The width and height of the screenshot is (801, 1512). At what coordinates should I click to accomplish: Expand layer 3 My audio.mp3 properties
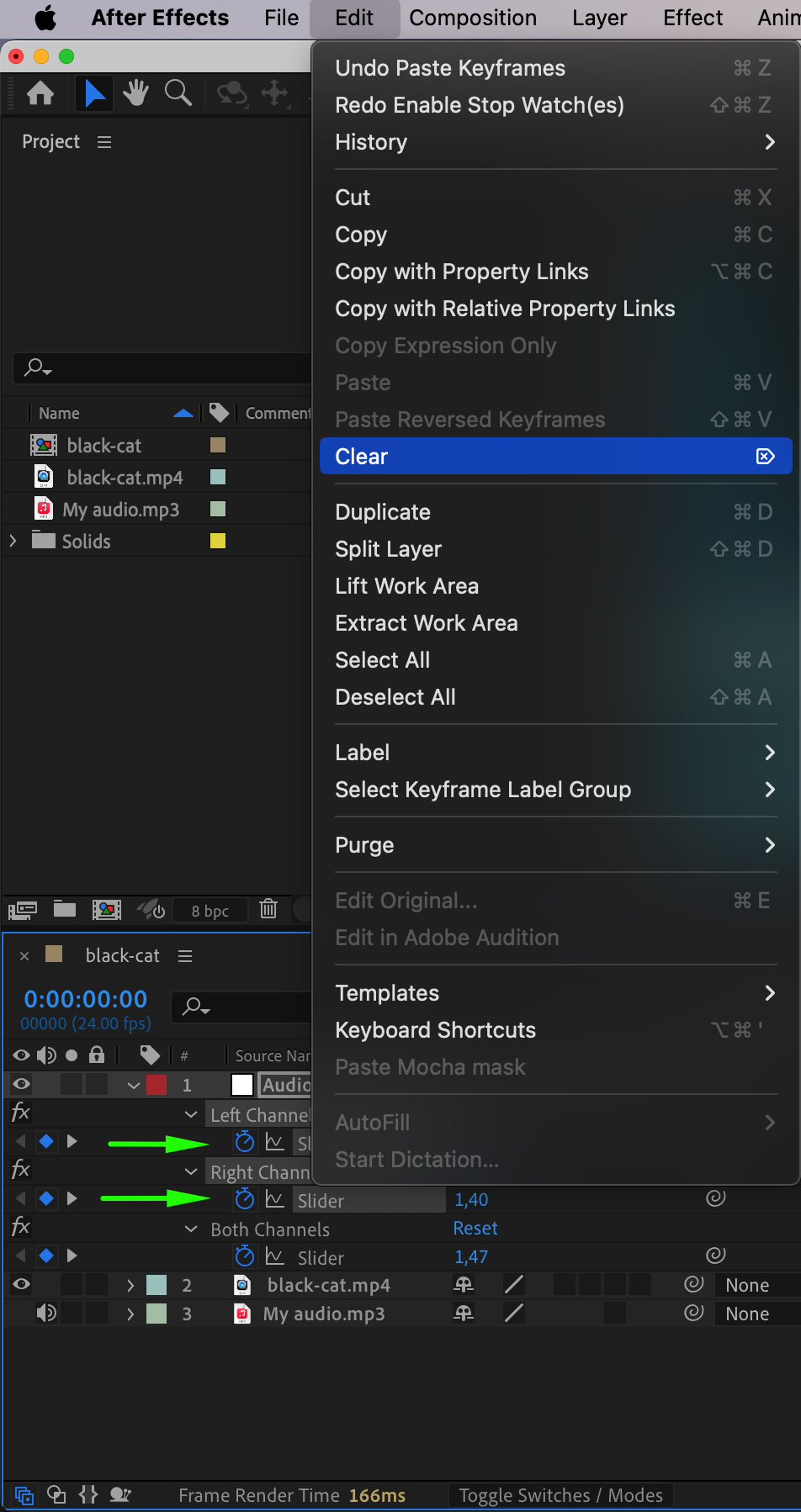pyautogui.click(x=130, y=1314)
